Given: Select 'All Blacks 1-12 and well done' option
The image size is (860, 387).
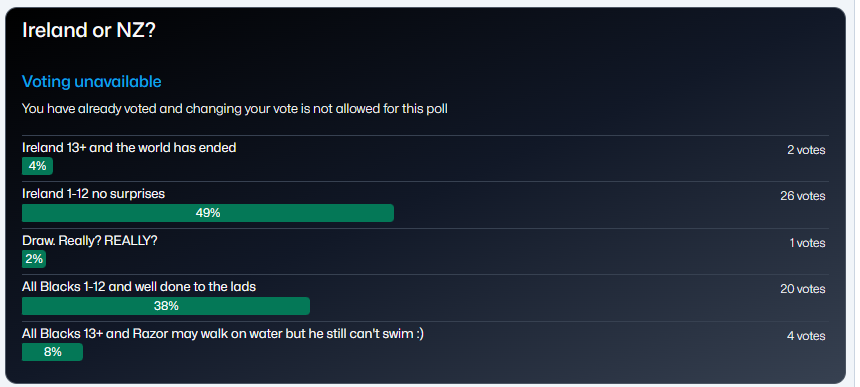Looking at the screenshot, I should pyautogui.click(x=139, y=287).
